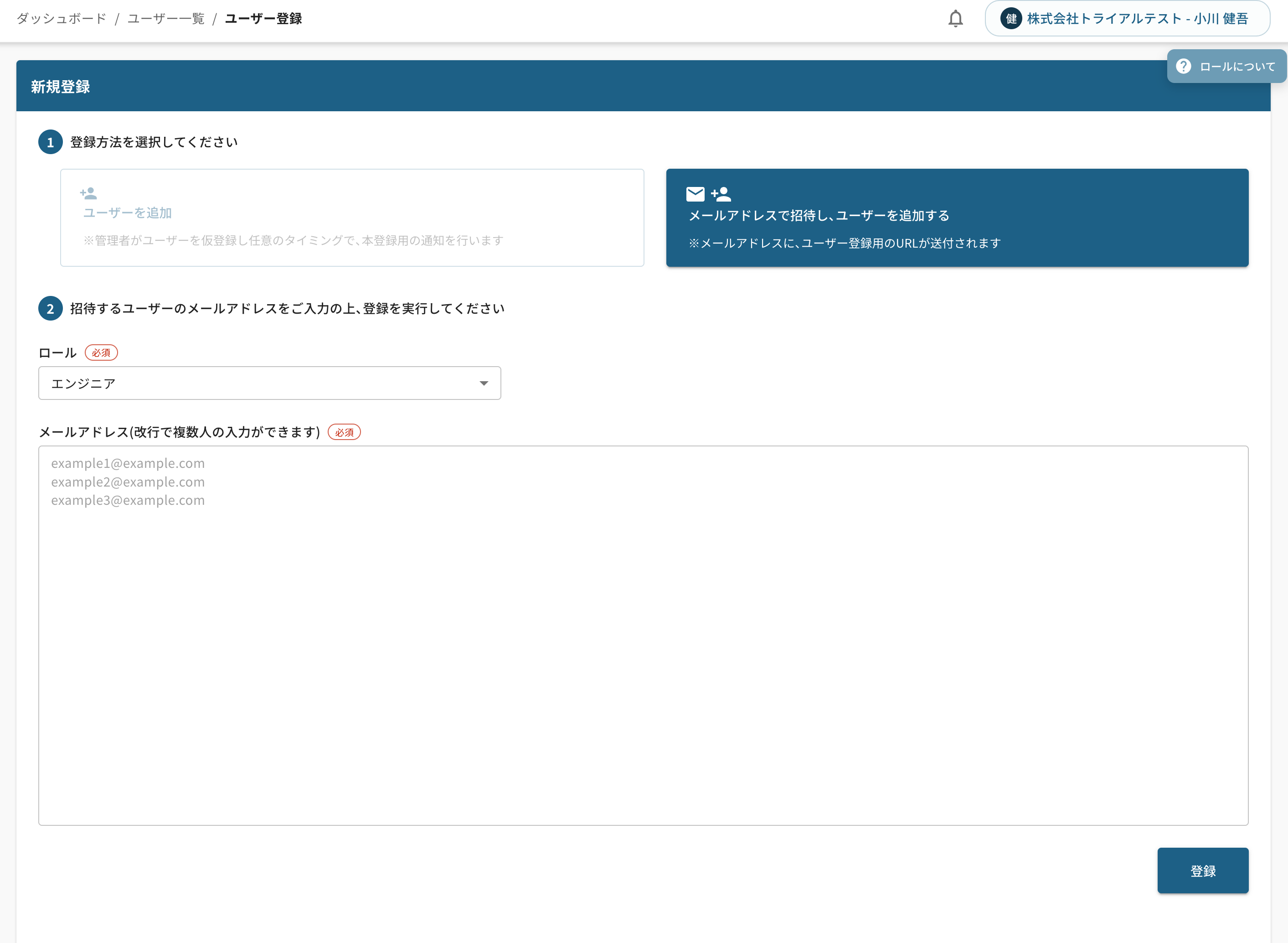Click the current ユーザー登録 breadcrumb
Viewport: 1288px width, 943px height.
tap(263, 19)
